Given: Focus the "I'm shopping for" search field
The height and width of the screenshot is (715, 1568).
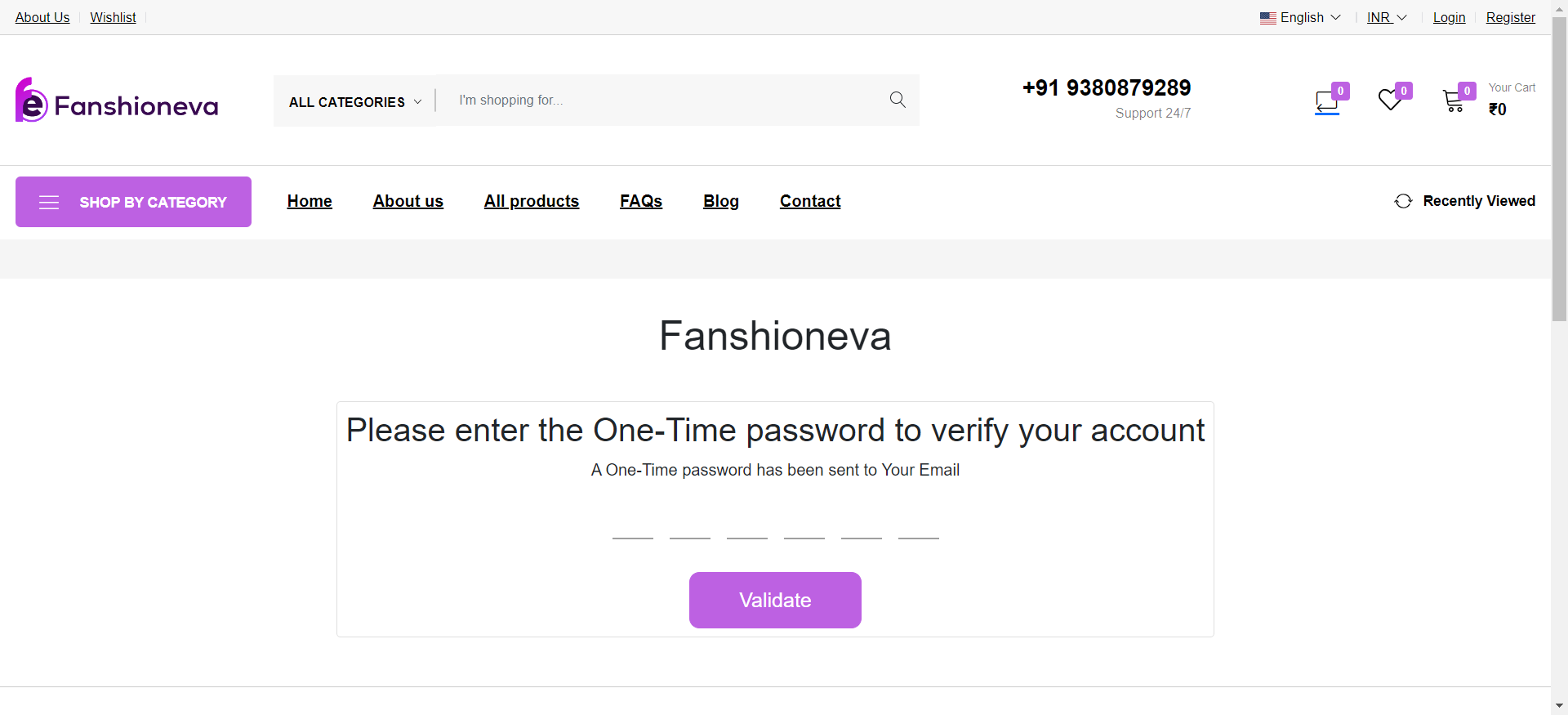Looking at the screenshot, I should pos(661,101).
